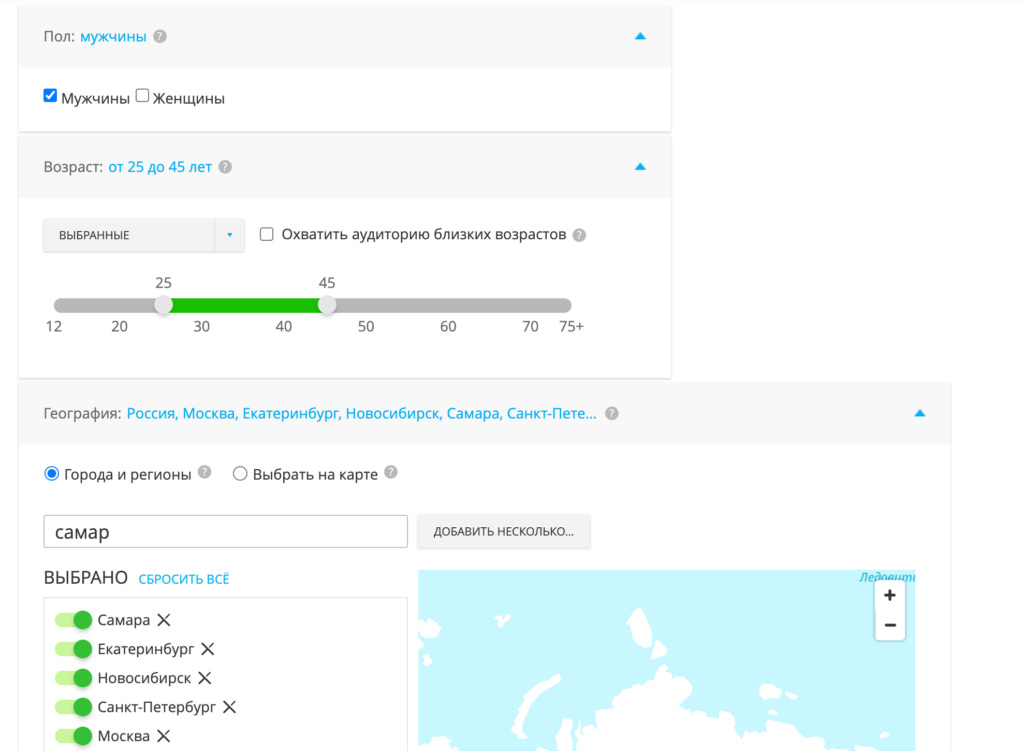The width and height of the screenshot is (1024, 751).
Task: Collapse the География section arrow
Action: [920, 413]
